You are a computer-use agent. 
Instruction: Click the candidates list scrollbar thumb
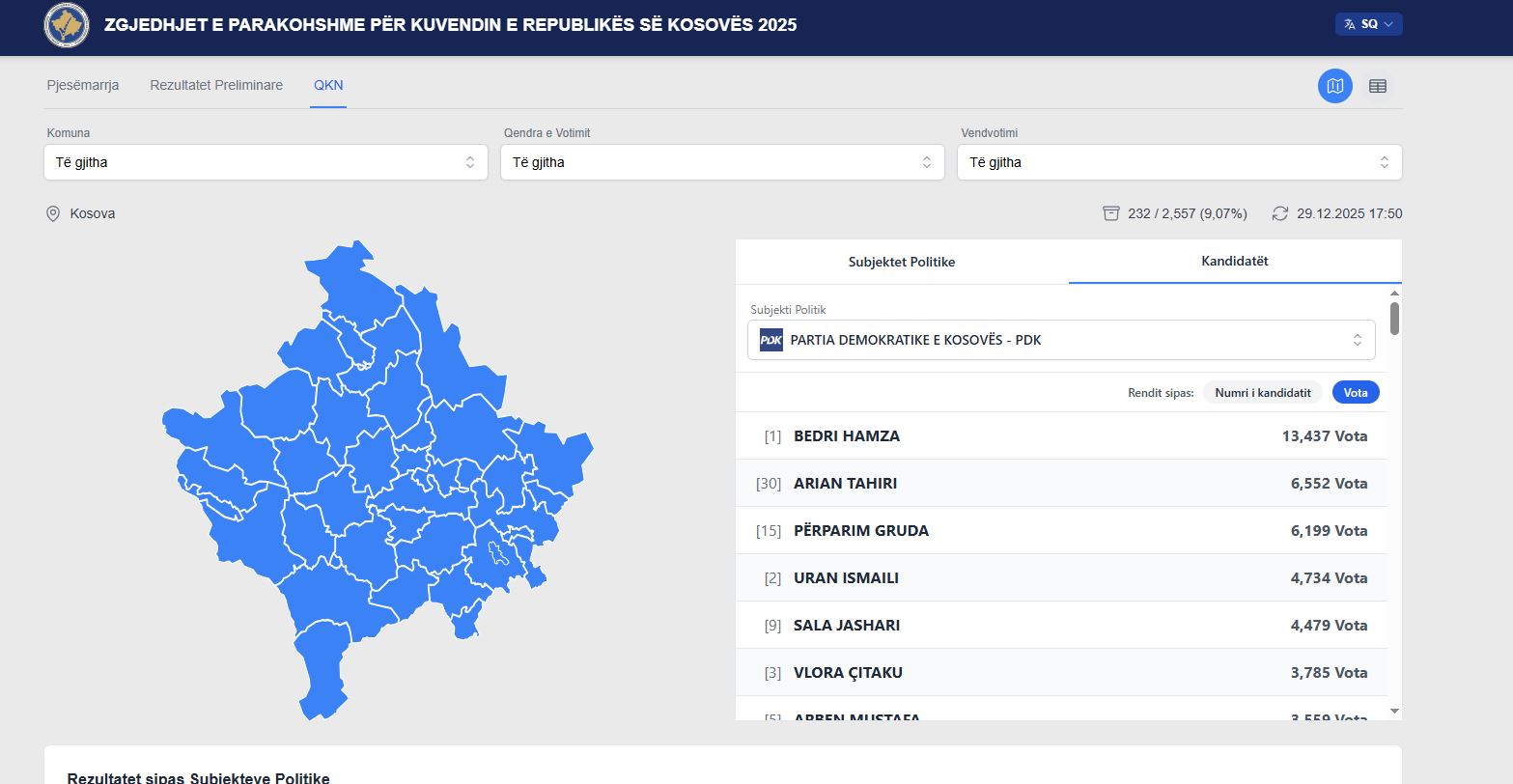tap(1394, 319)
